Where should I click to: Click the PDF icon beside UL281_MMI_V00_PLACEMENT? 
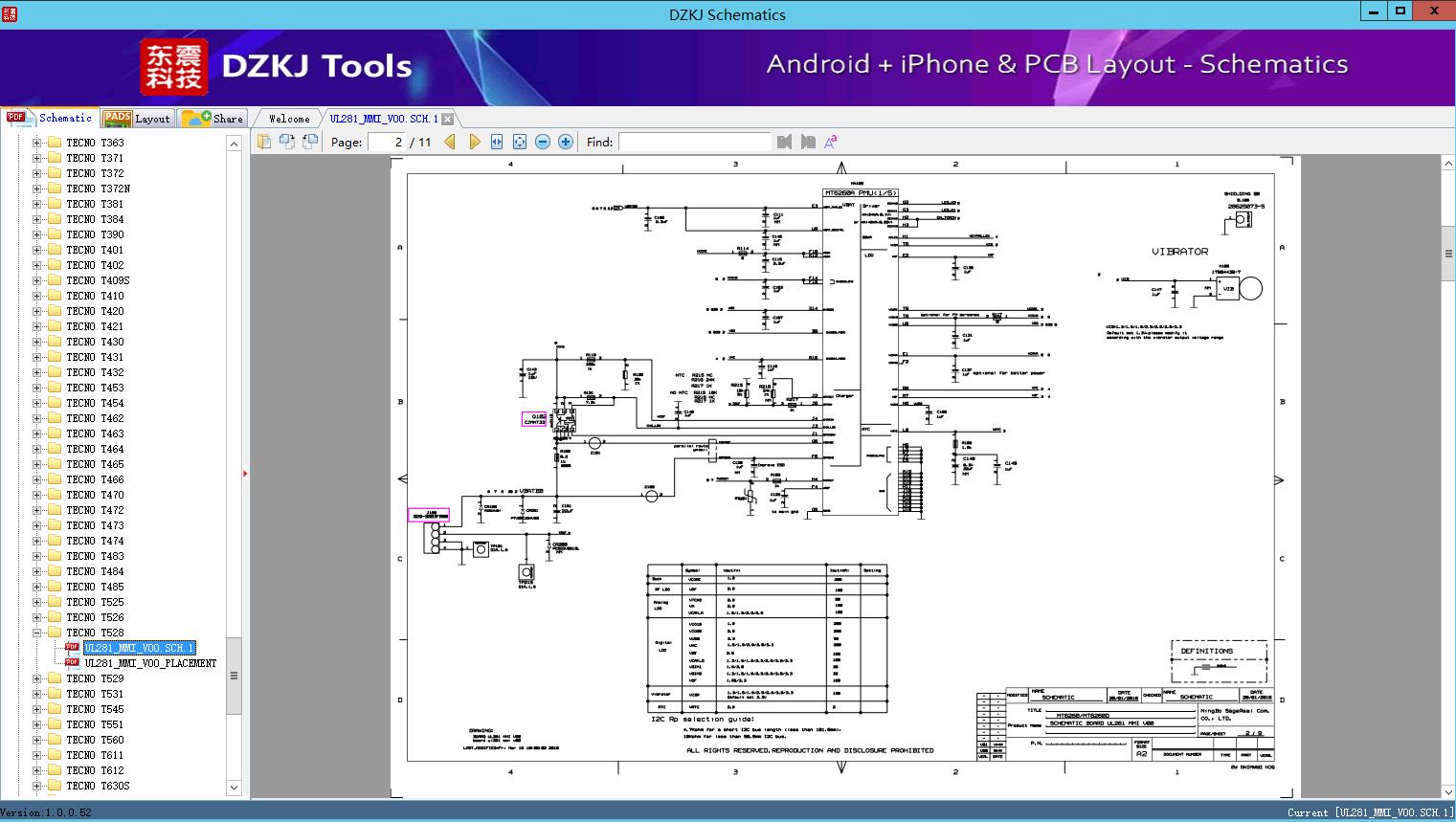[x=73, y=663]
